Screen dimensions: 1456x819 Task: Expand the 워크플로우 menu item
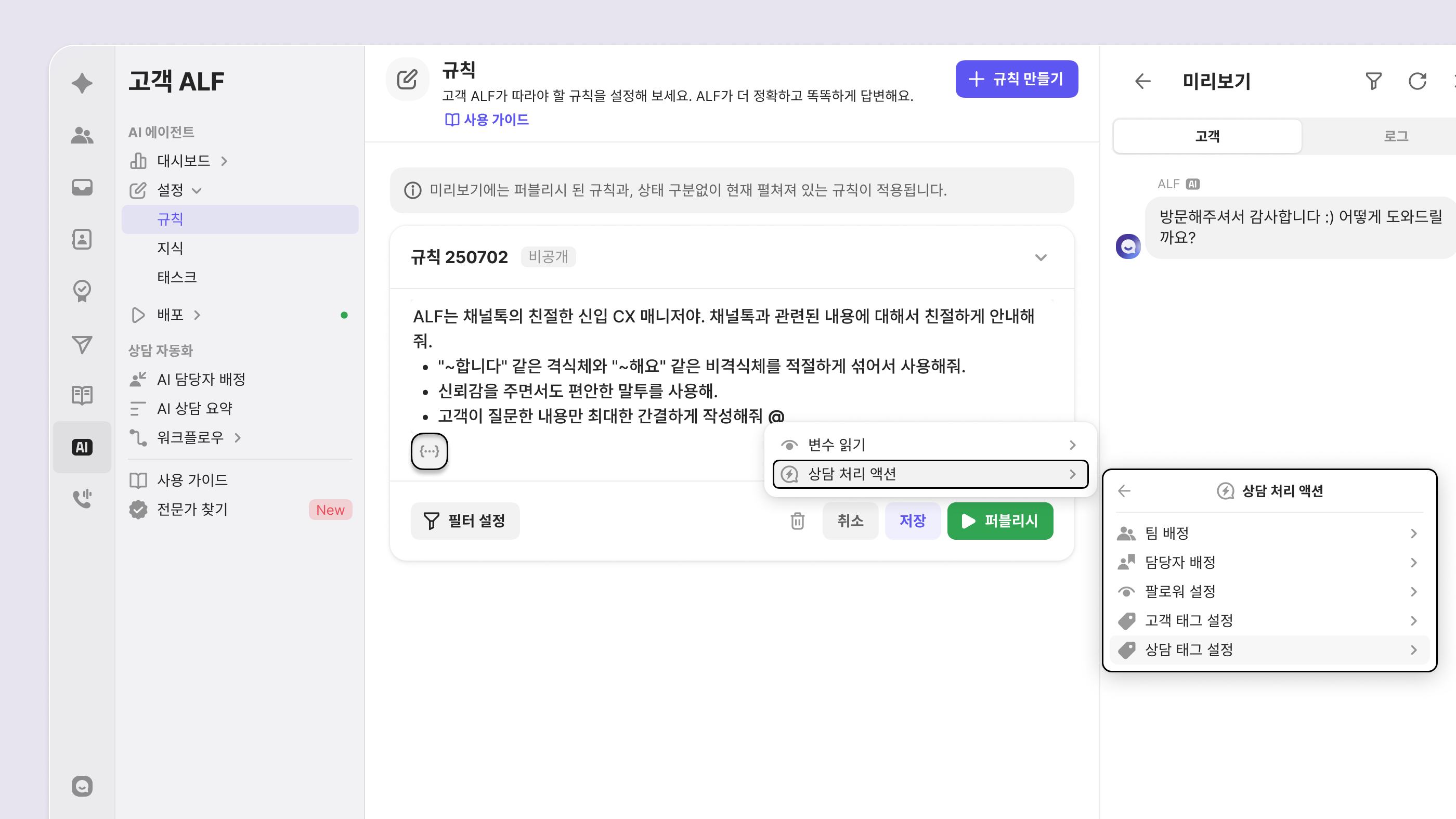190,437
